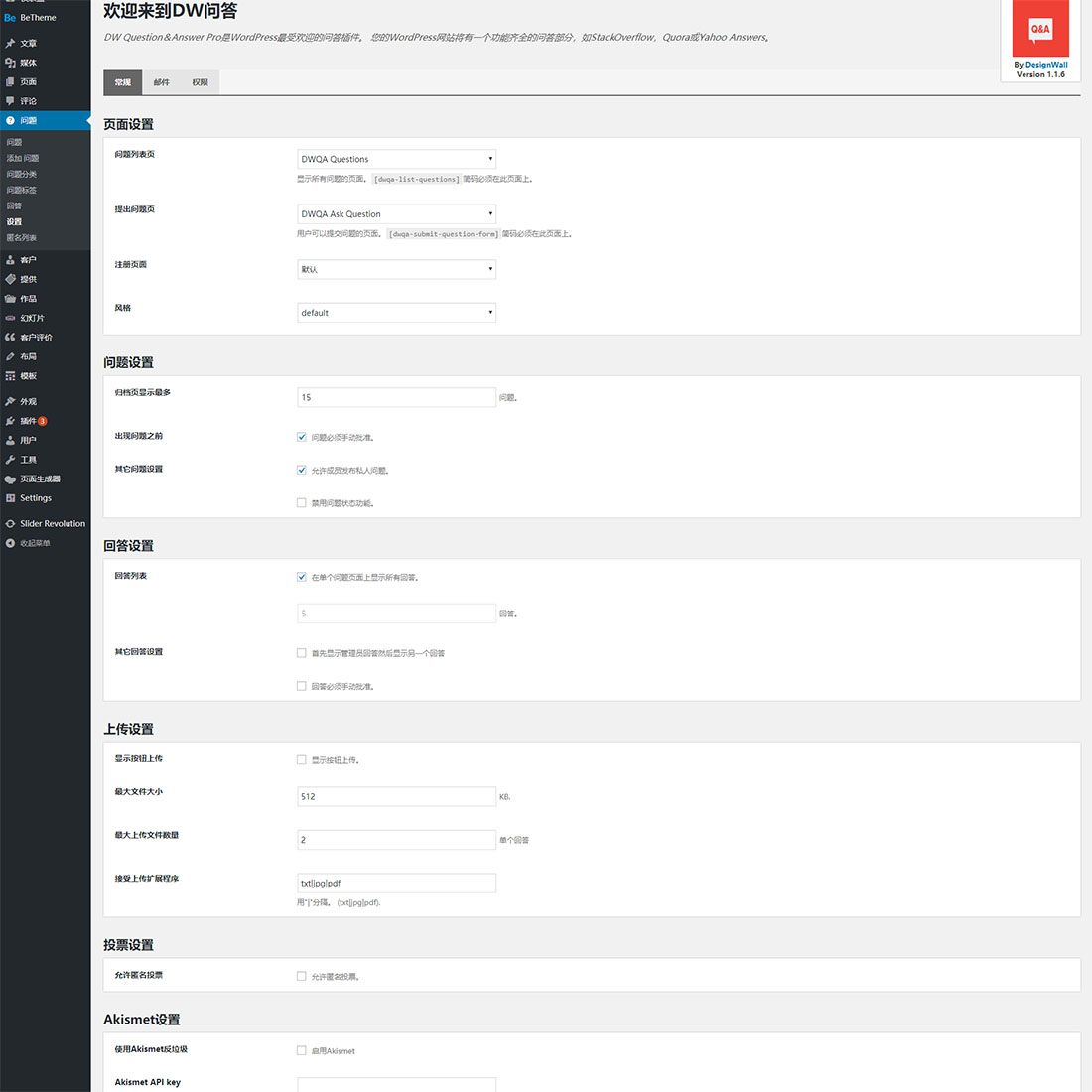Open the DWQA Questions page dropdown
Screen dimensions: 1092x1092
point(396,159)
